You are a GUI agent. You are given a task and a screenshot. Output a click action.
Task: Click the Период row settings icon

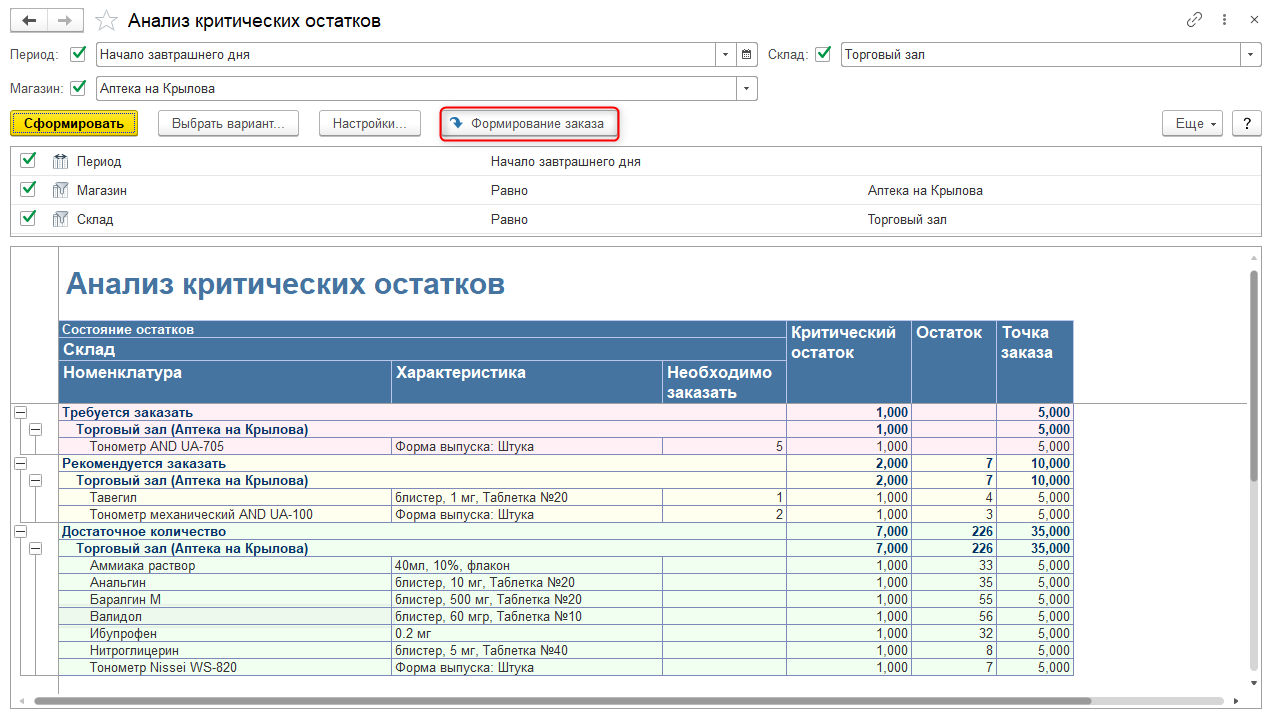coord(59,161)
